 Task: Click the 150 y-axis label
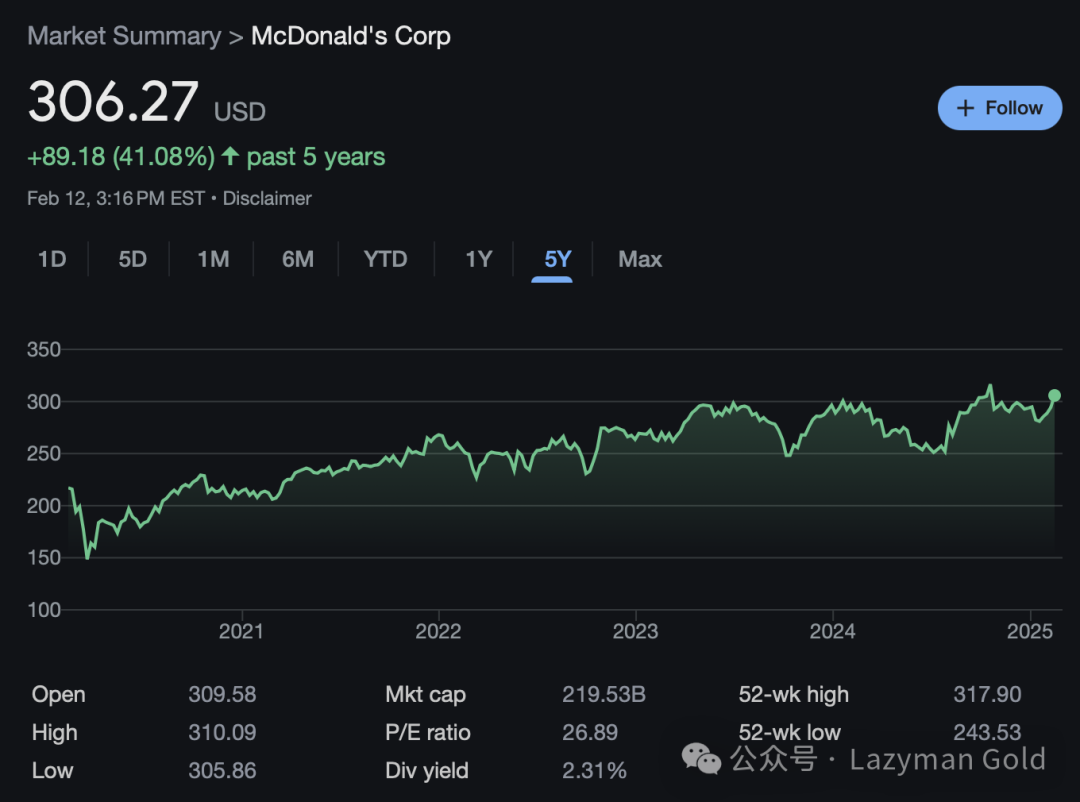click(44, 557)
